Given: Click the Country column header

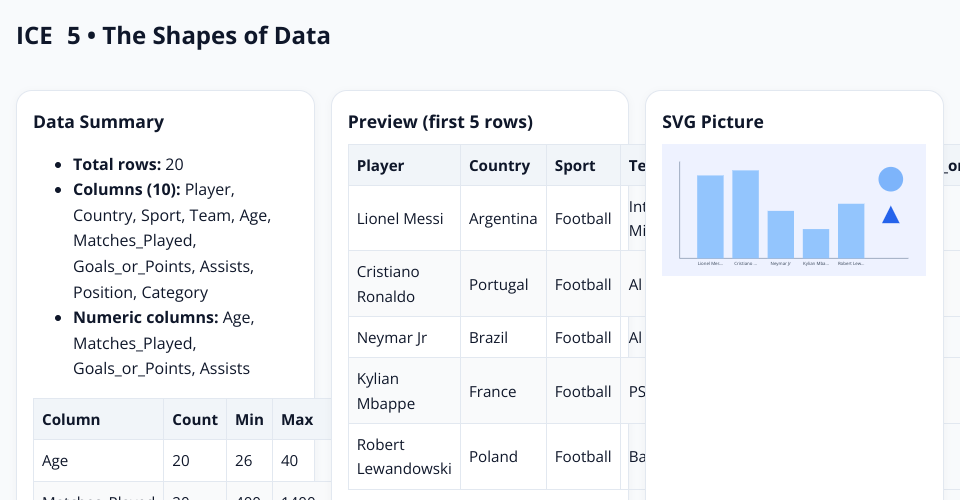Looking at the screenshot, I should point(499,166).
